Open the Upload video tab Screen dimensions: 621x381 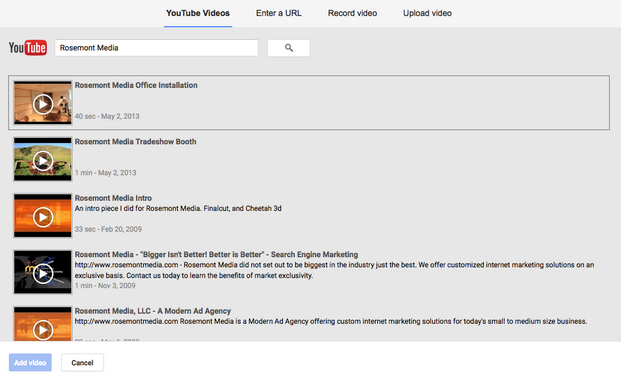point(427,13)
